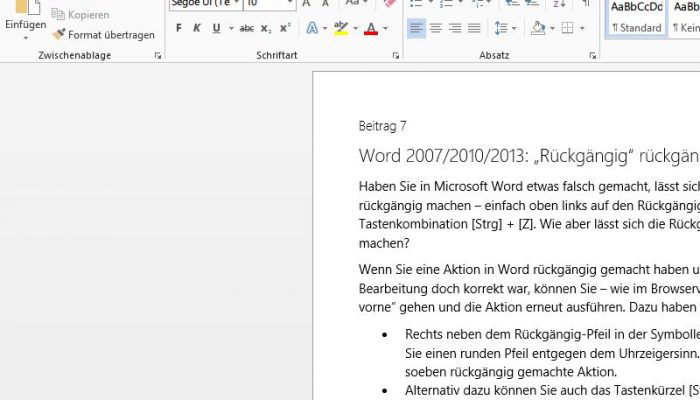The width and height of the screenshot is (700, 400).
Task: Click the 'Beitrag 7' text line
Action: point(383,126)
